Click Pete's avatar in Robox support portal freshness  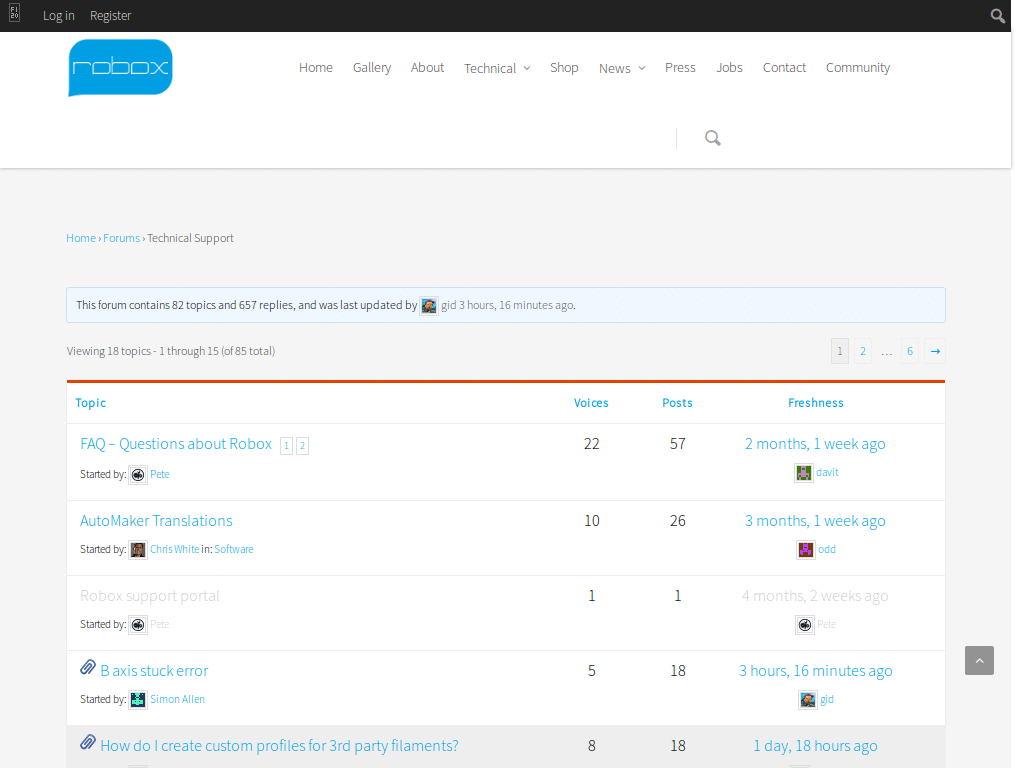pos(805,625)
